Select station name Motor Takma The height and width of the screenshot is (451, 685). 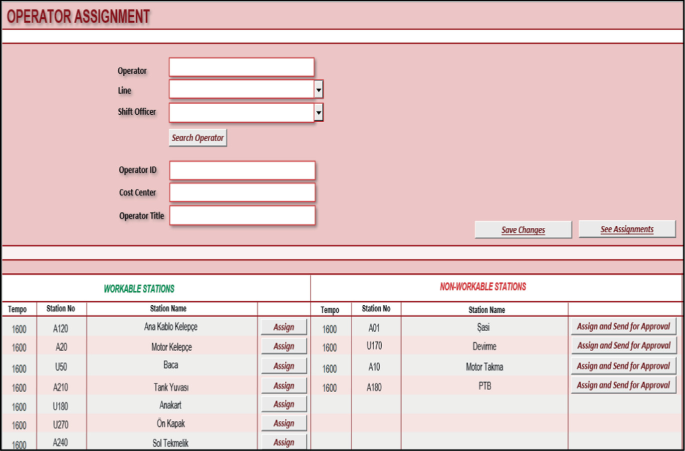(x=484, y=367)
